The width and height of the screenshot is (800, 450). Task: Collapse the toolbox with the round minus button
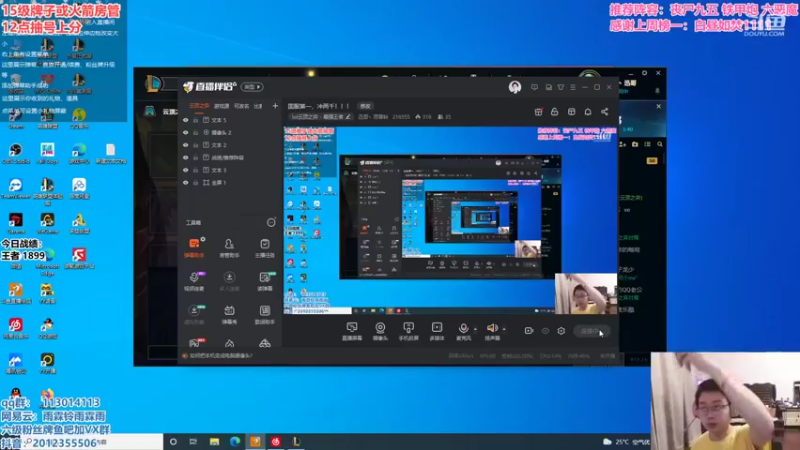pyautogui.click(x=271, y=222)
